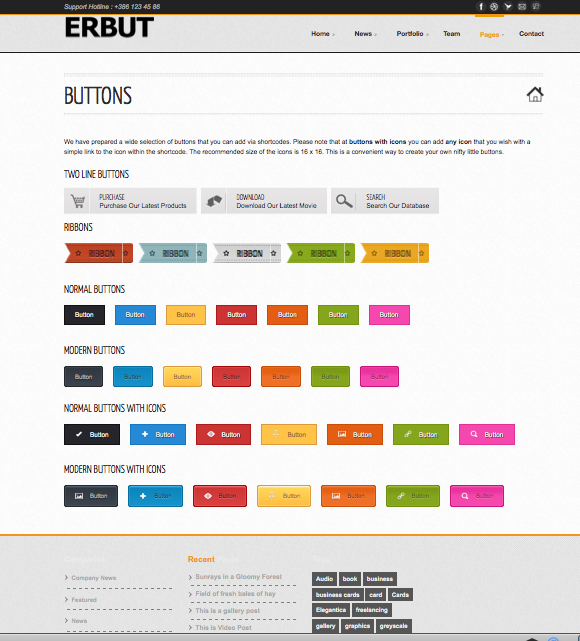
Task: Click the pink normal Button
Action: coord(389,315)
